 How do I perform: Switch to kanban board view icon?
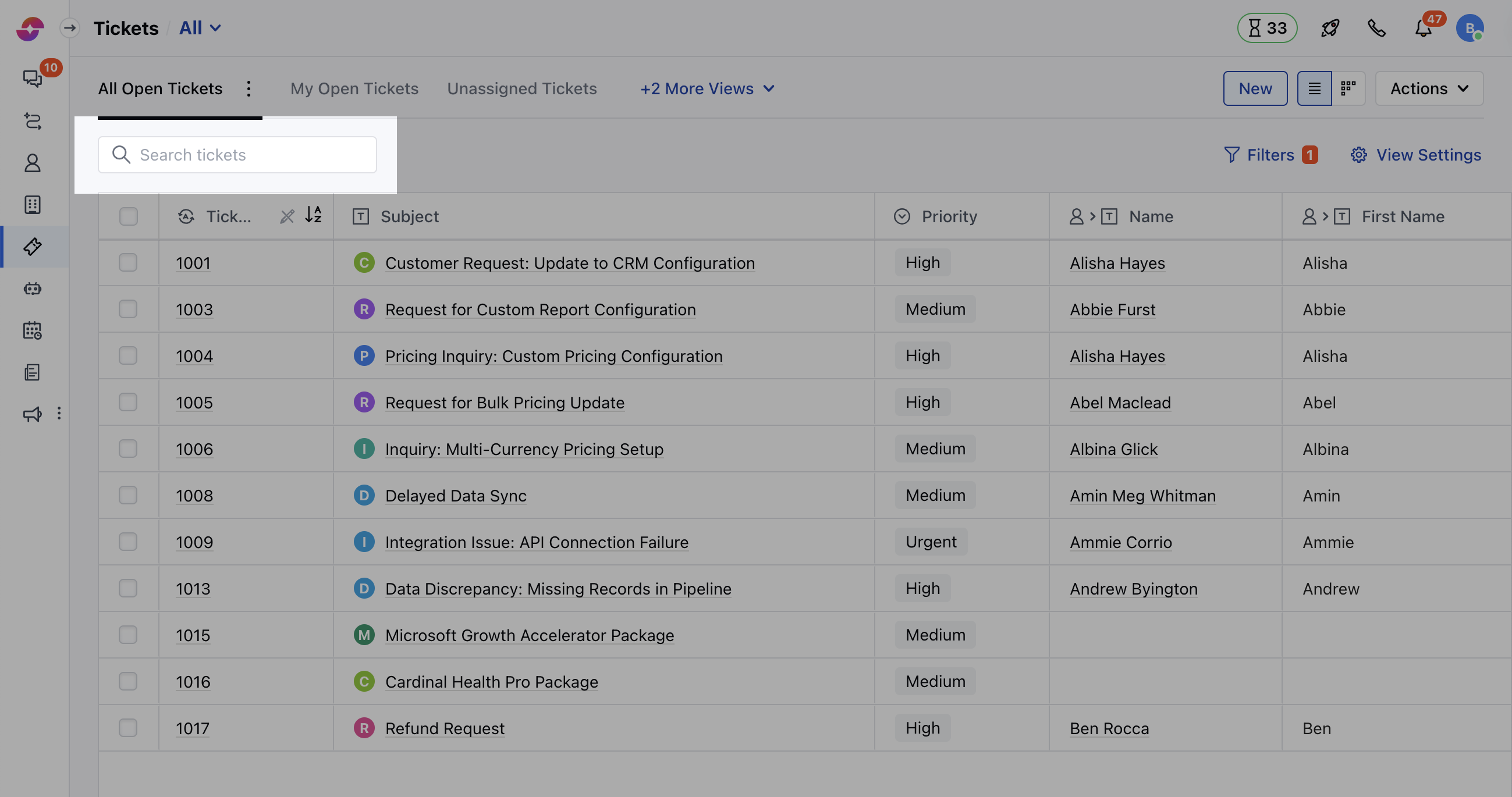pyautogui.click(x=1348, y=88)
